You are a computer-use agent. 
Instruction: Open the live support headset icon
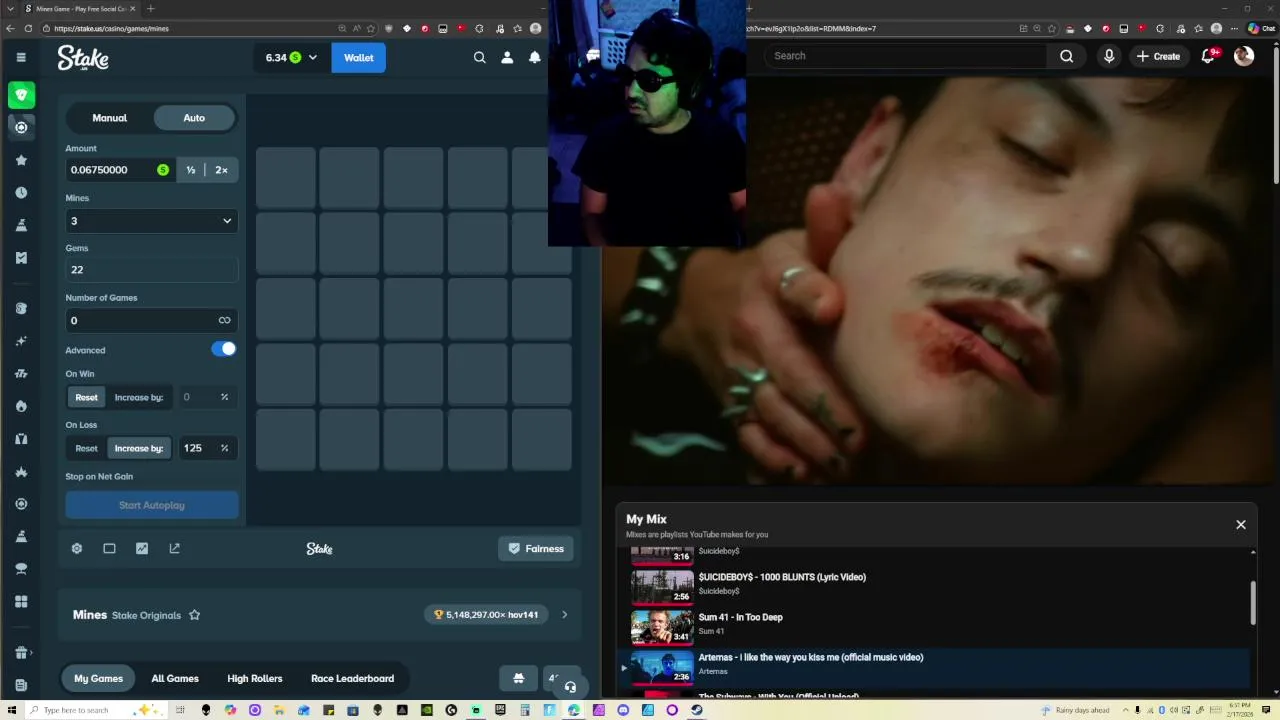570,687
